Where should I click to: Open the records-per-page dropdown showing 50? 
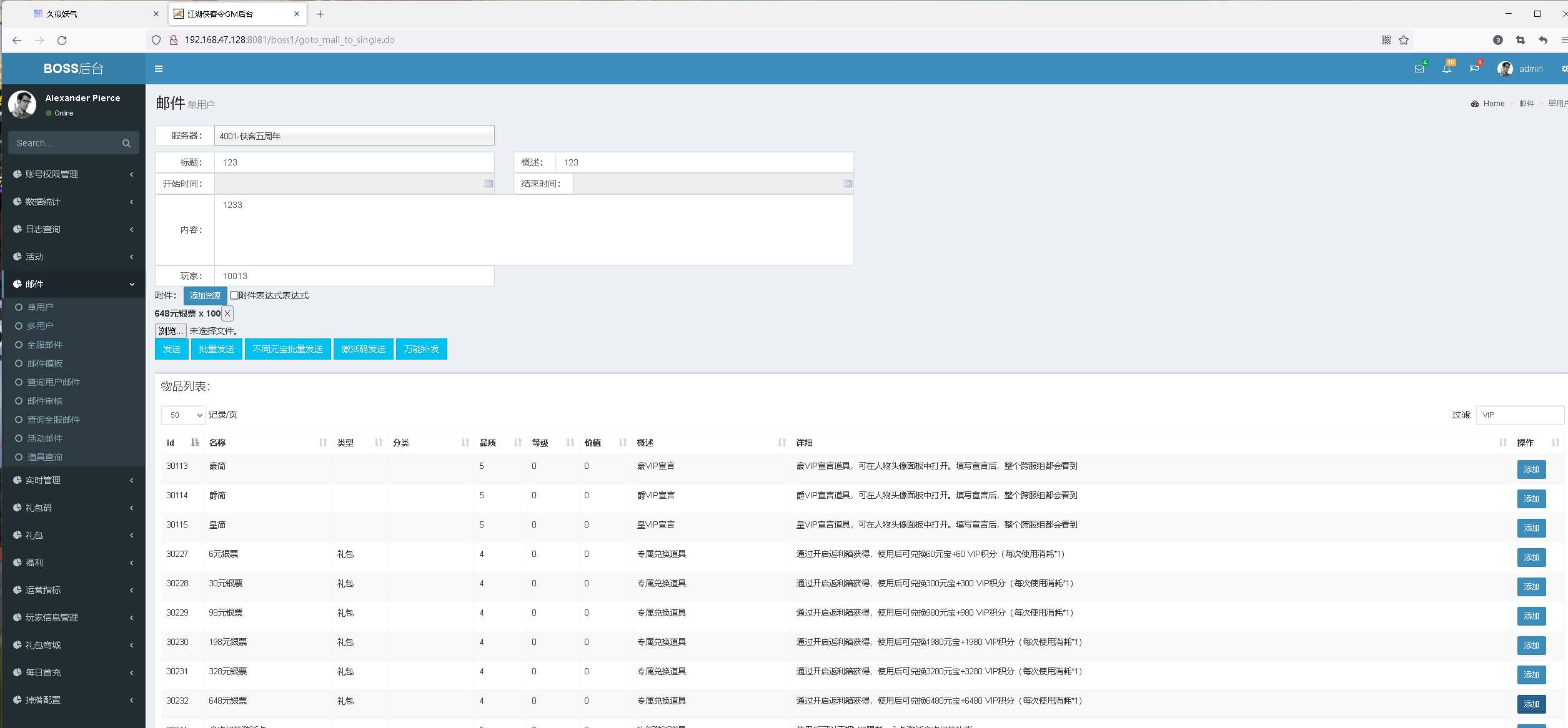(183, 415)
